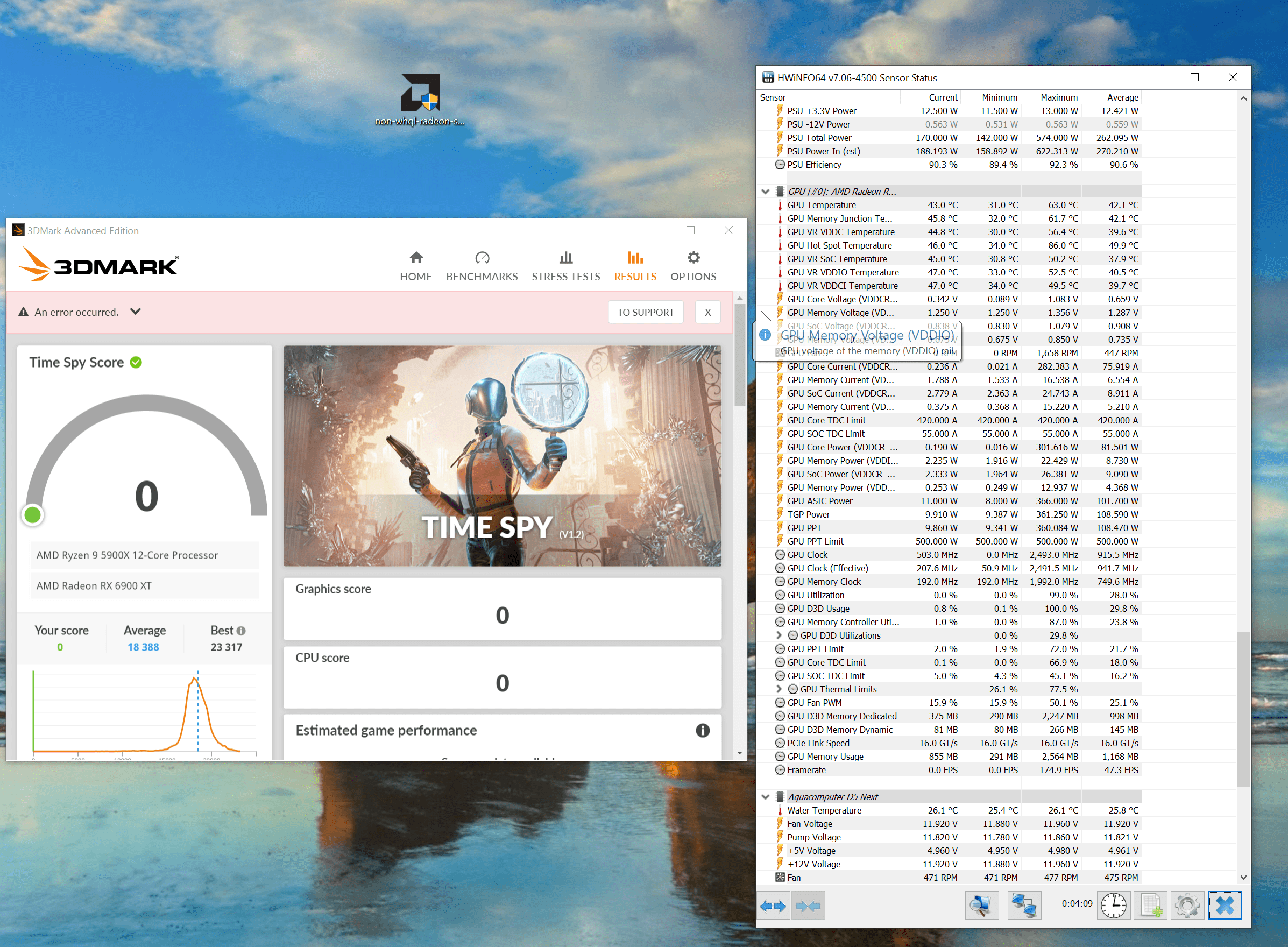Screen dimensions: 1288x947
Task: Click the score distribution chart
Action: tap(144, 713)
